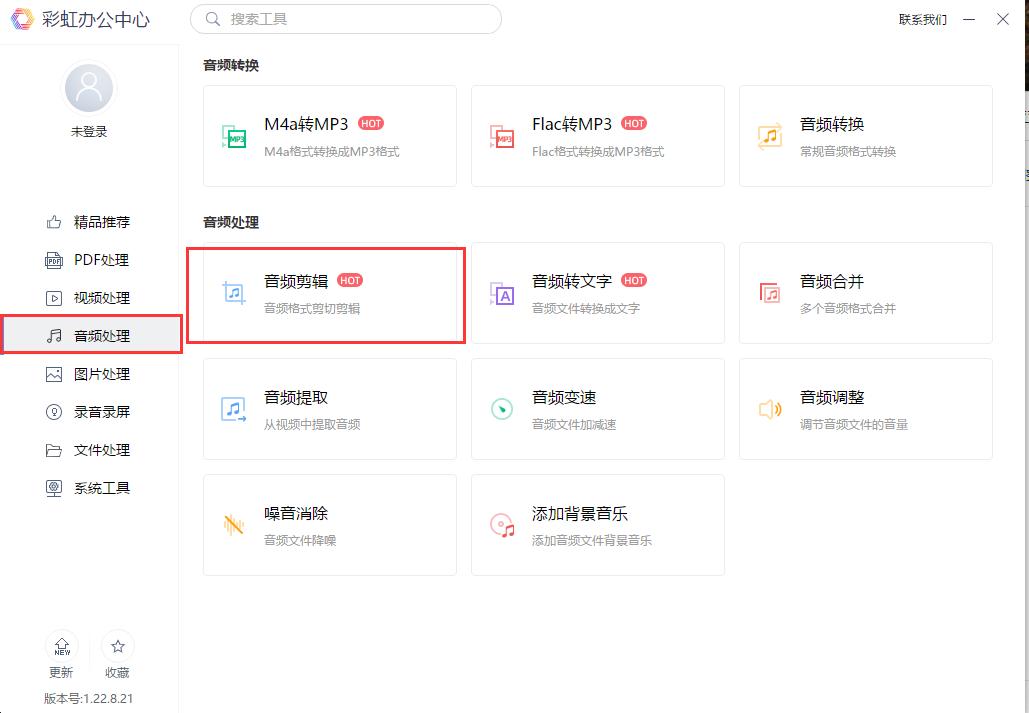1029x713 pixels.
Task: Open the 添加背景音乐 background music tool
Action: click(597, 525)
